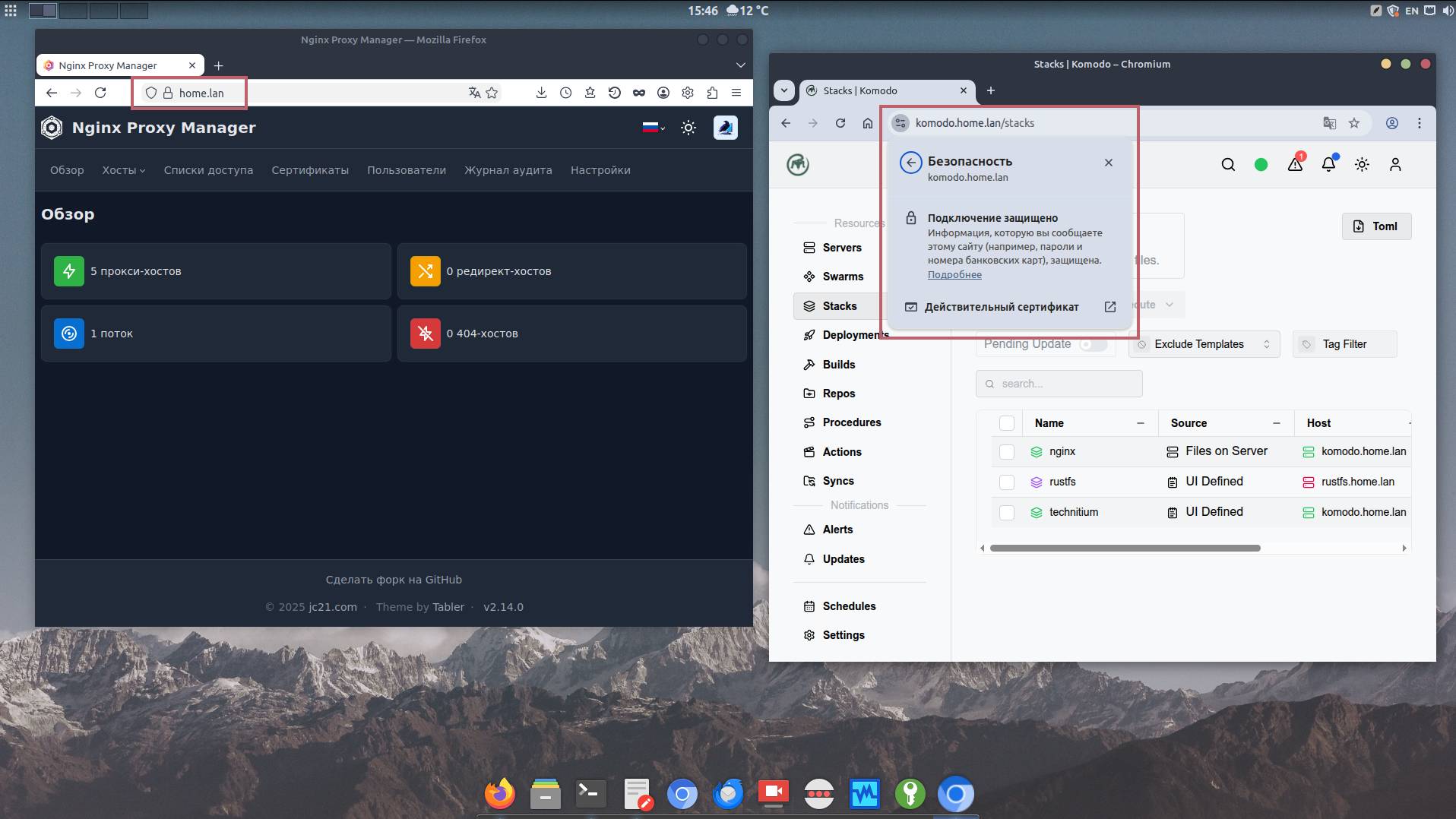
Task: Open the Журнал аудита section
Action: (x=508, y=170)
